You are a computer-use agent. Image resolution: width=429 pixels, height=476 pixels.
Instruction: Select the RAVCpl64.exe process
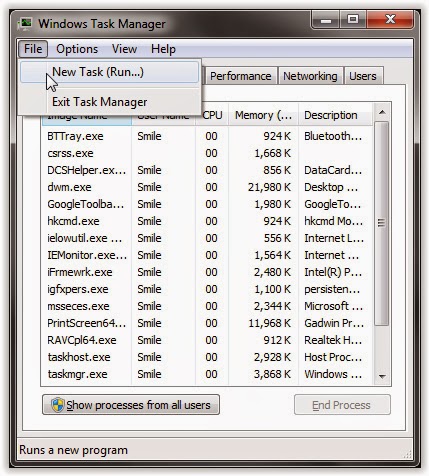pyautogui.click(x=207, y=340)
